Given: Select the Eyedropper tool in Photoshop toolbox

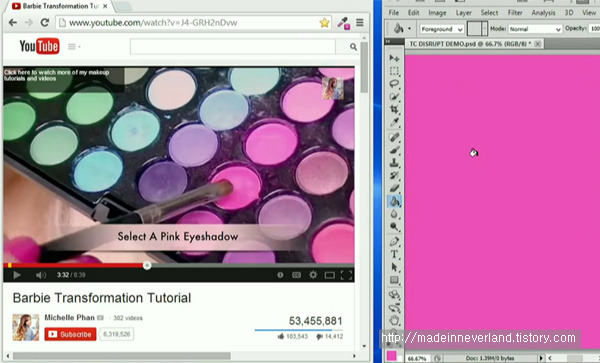Looking at the screenshot, I should (x=394, y=122).
